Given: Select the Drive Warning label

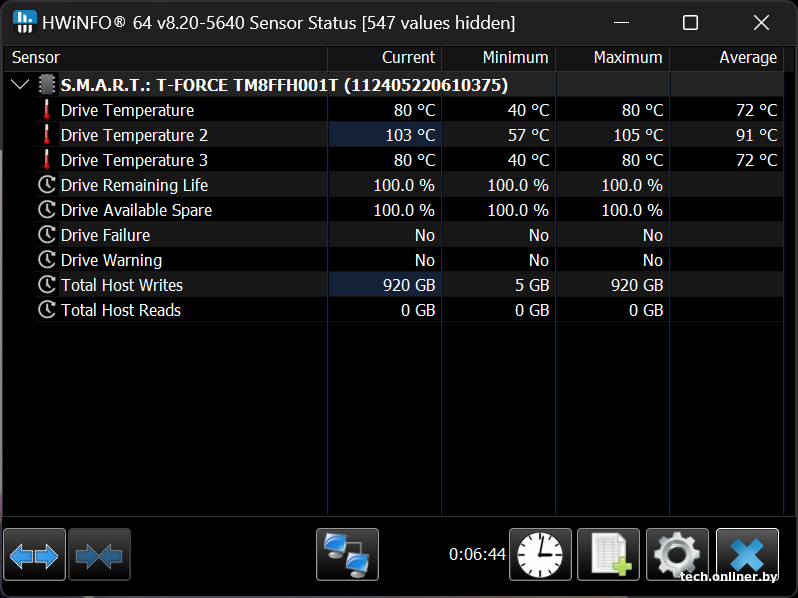Looking at the screenshot, I should click(111, 260).
